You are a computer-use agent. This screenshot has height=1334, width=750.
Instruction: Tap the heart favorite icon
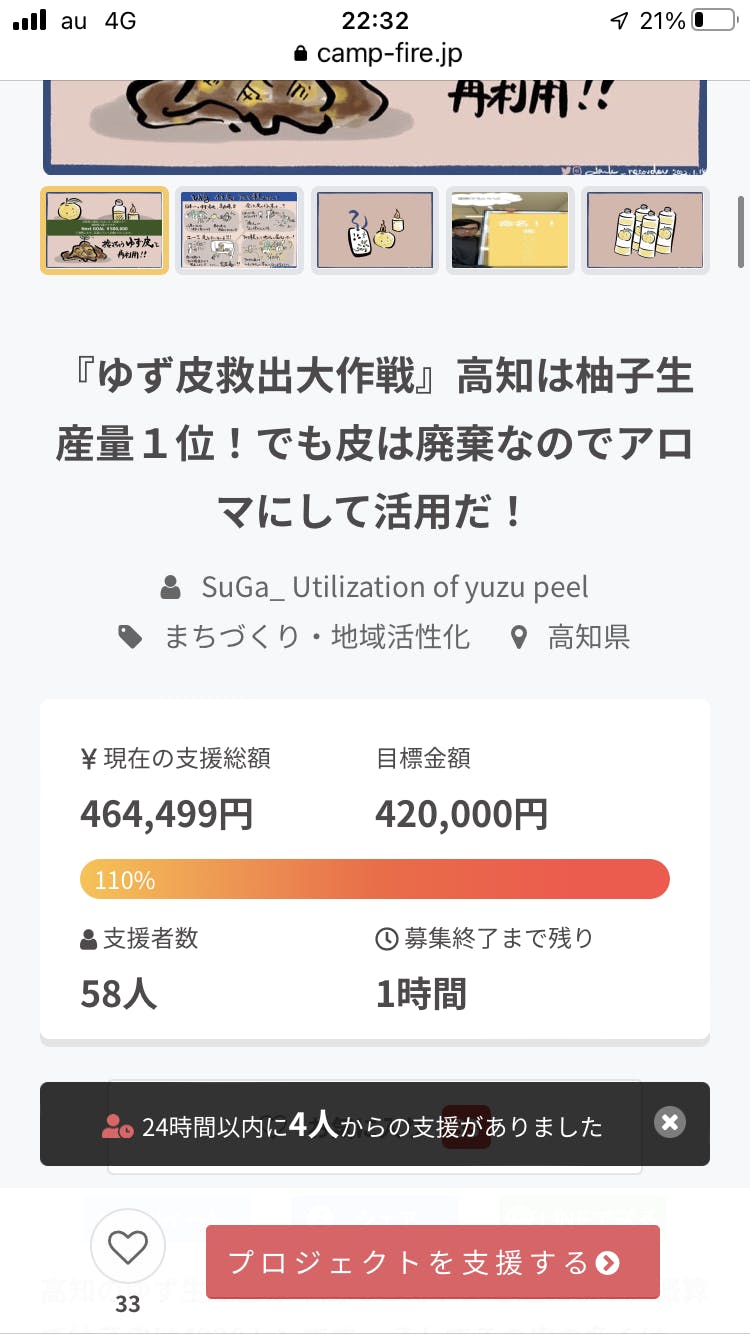(127, 1248)
